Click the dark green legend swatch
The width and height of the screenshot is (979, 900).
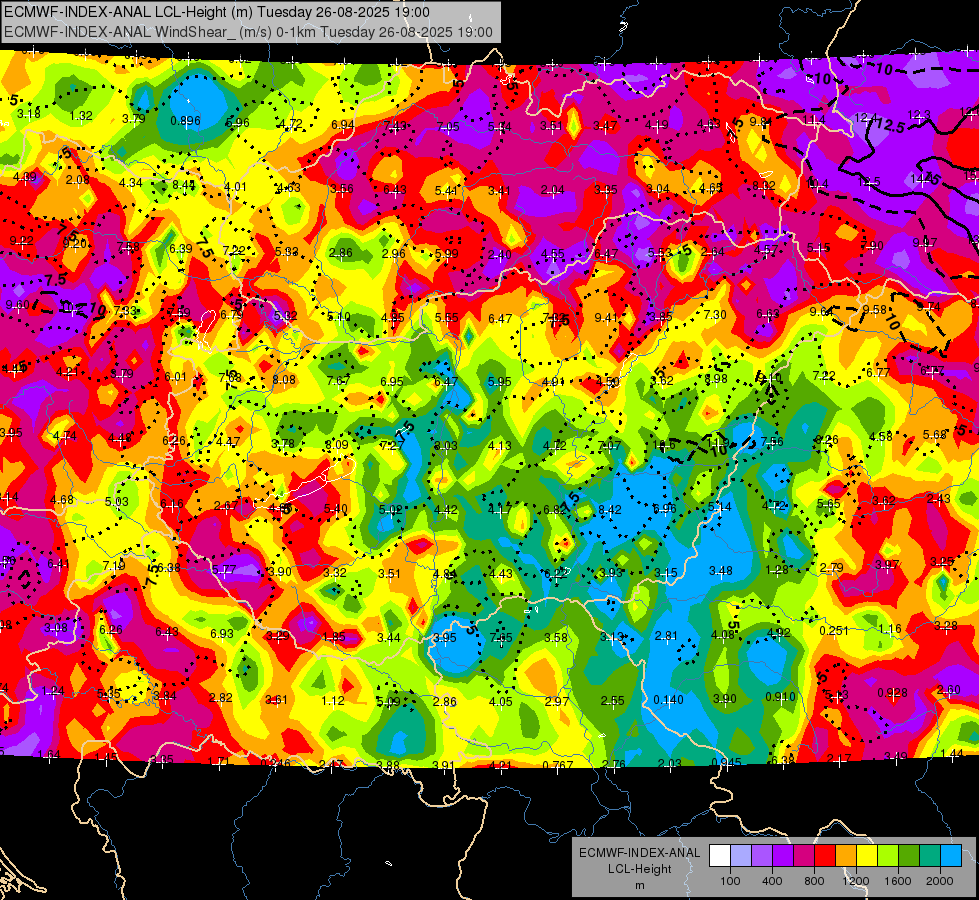point(909,856)
